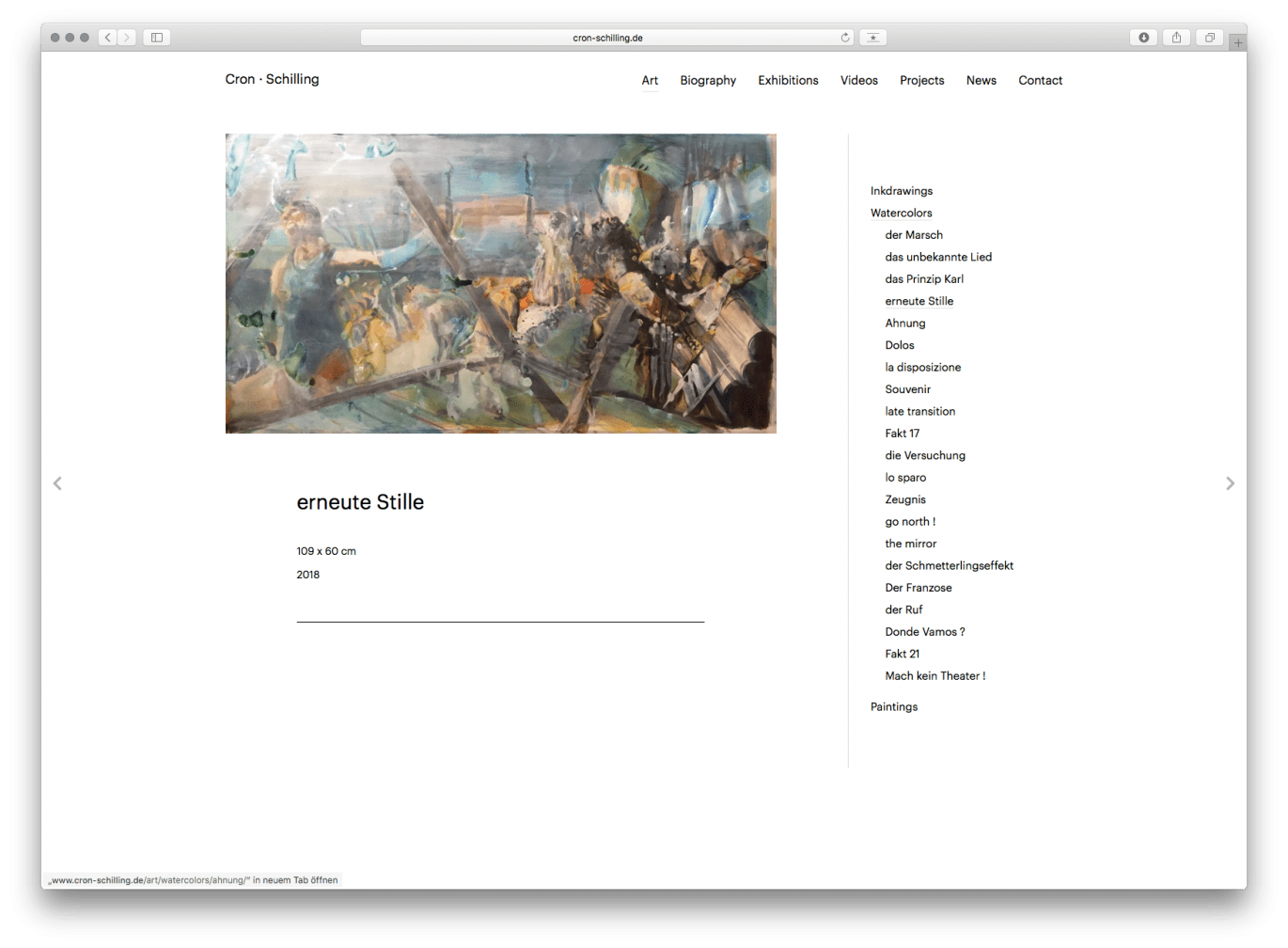Open Souvenir watercolor
Image resolution: width=1288 pixels, height=948 pixels.
[907, 389]
